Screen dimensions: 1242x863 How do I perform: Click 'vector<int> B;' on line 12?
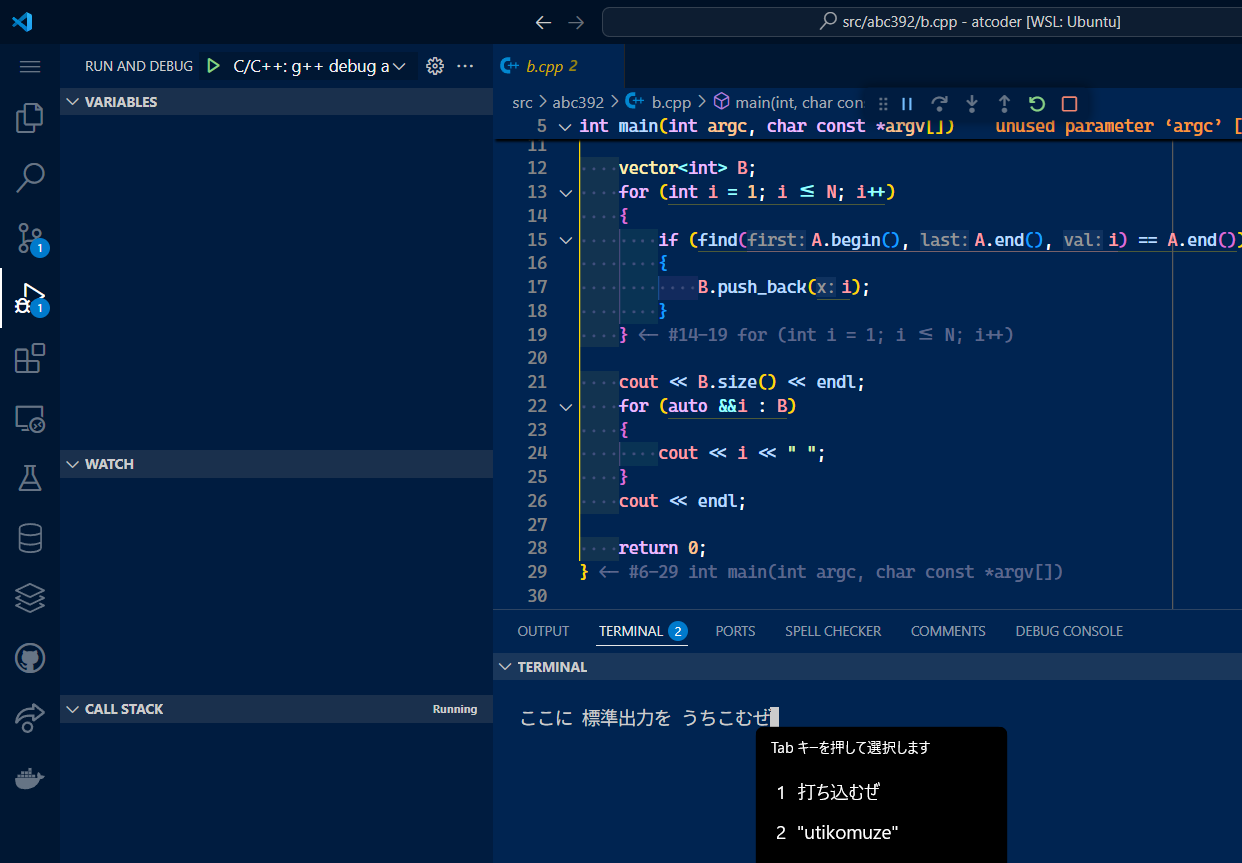coord(687,168)
